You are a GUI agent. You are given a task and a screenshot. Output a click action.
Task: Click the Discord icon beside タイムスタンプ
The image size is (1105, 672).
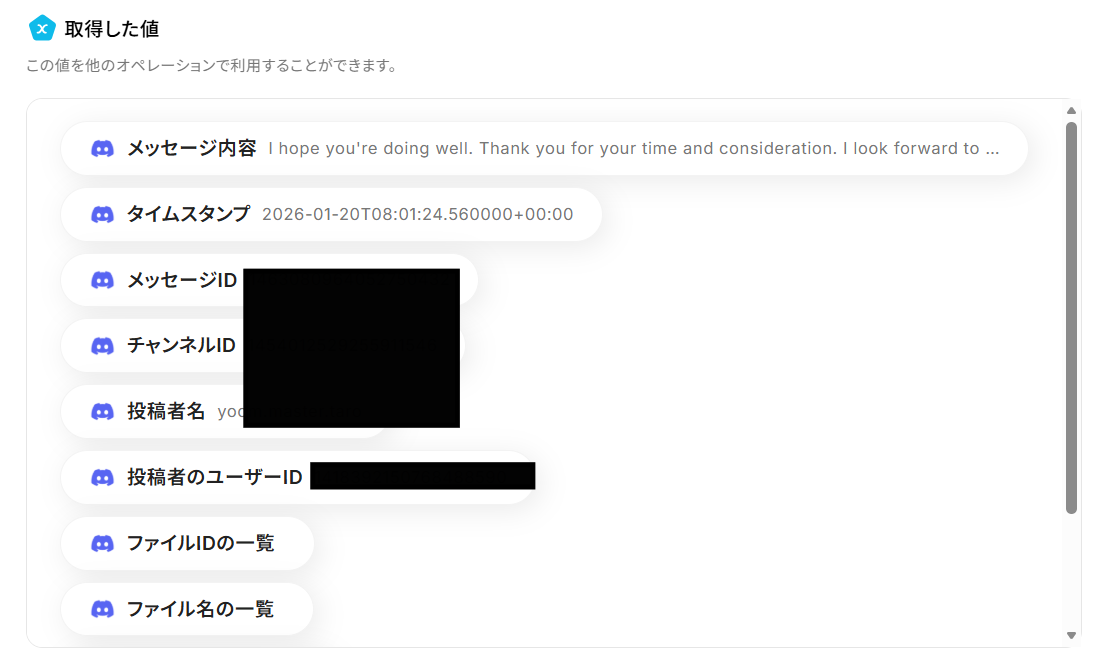[x=102, y=214]
